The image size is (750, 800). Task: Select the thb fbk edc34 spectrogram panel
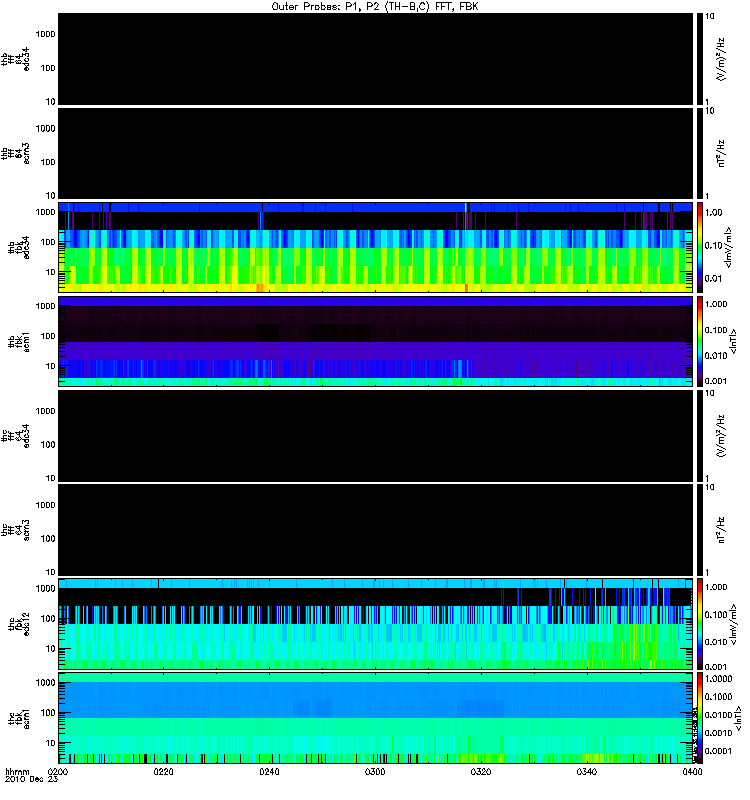376,247
